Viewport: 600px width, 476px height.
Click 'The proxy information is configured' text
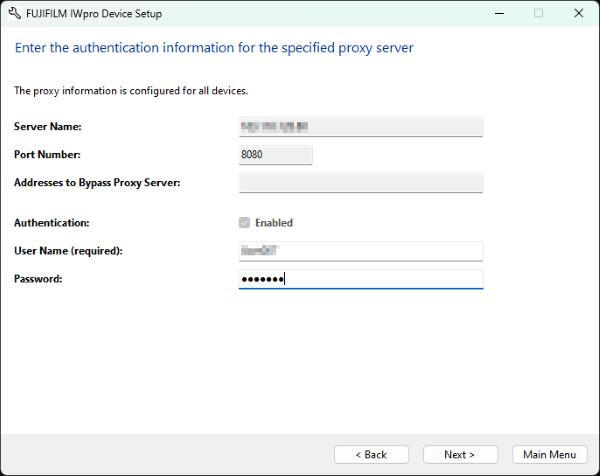tap(131, 91)
